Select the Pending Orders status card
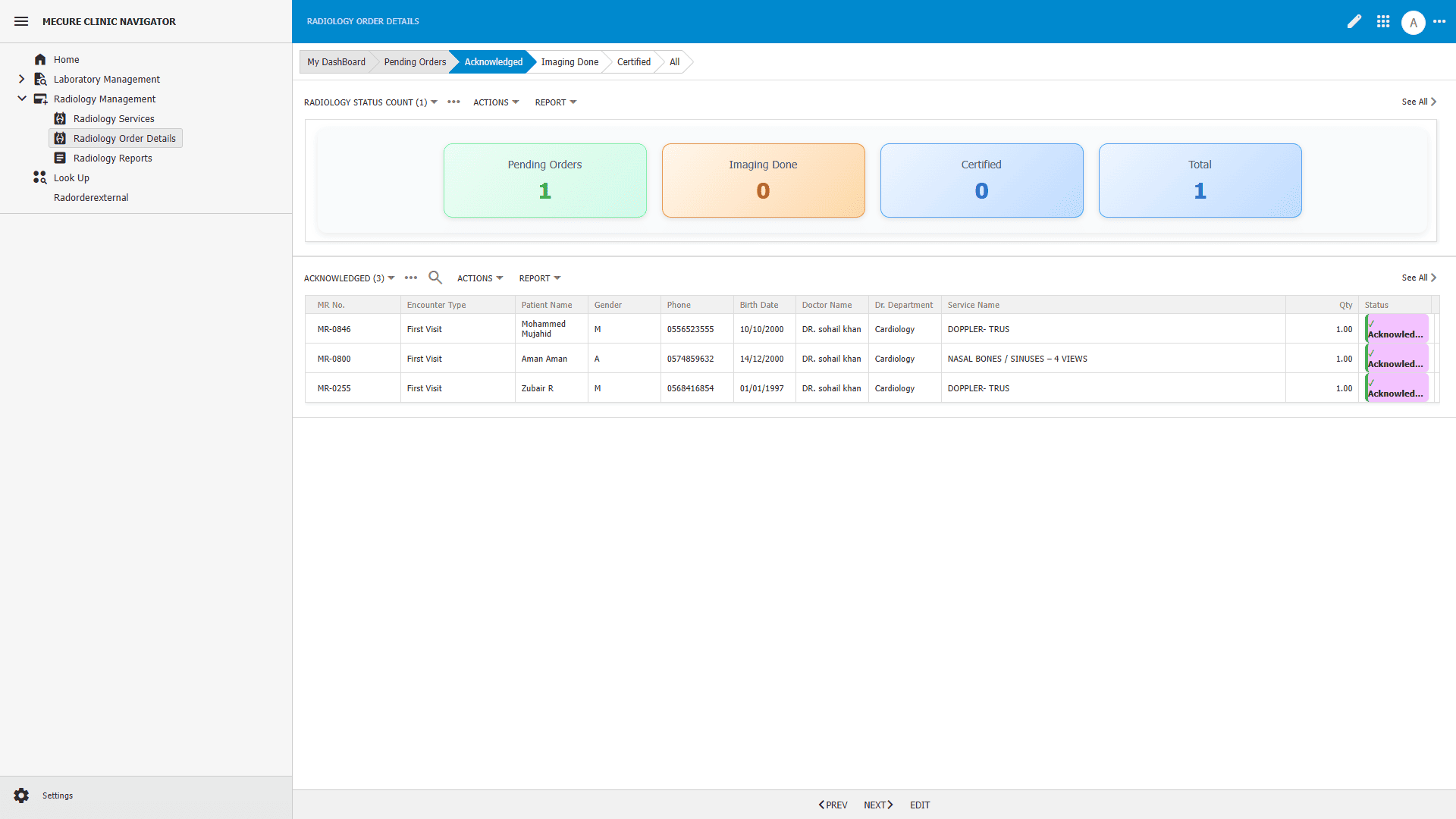The image size is (1456, 819). point(544,180)
